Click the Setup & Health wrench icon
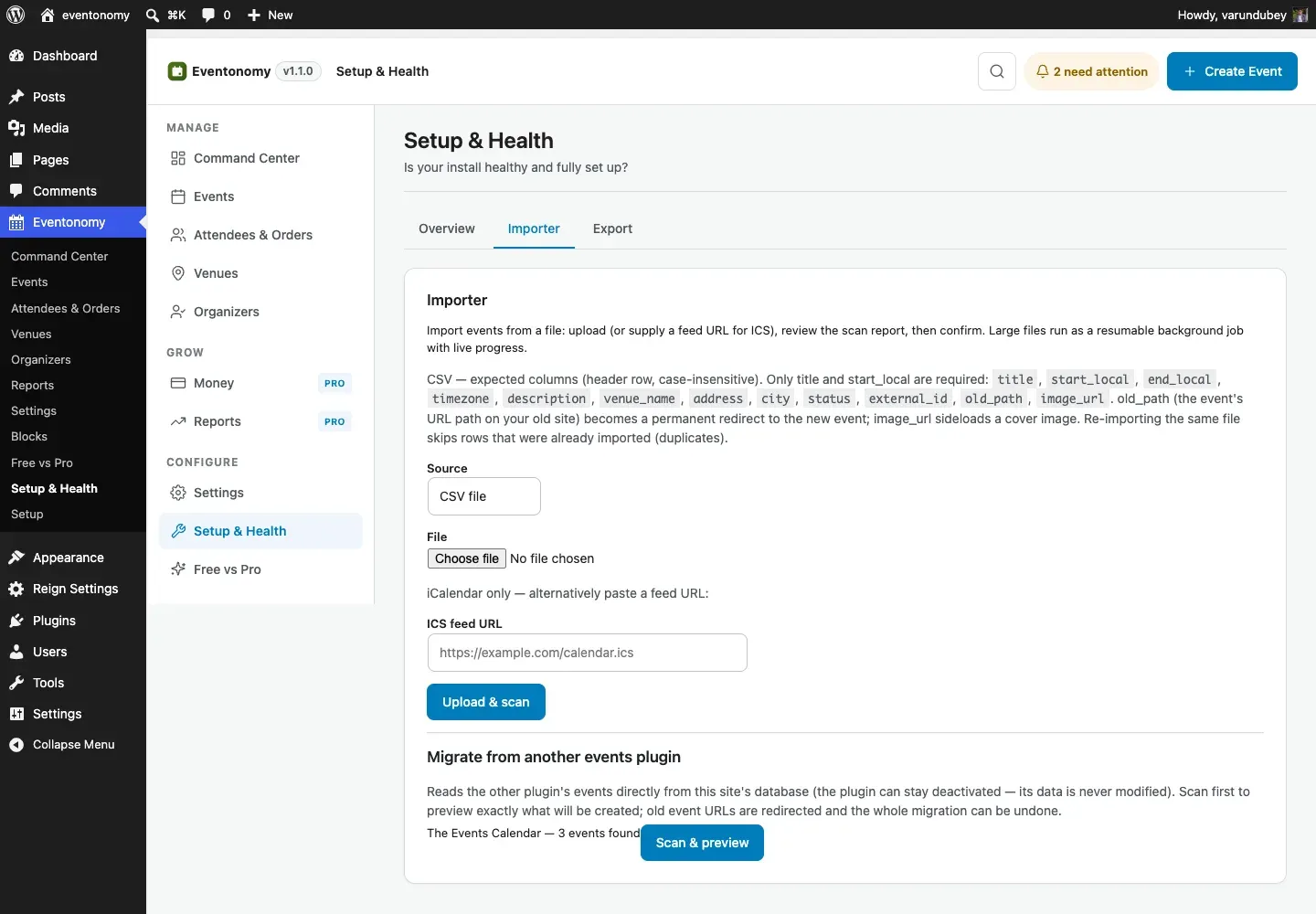The width and height of the screenshot is (1316, 914). (x=178, y=531)
